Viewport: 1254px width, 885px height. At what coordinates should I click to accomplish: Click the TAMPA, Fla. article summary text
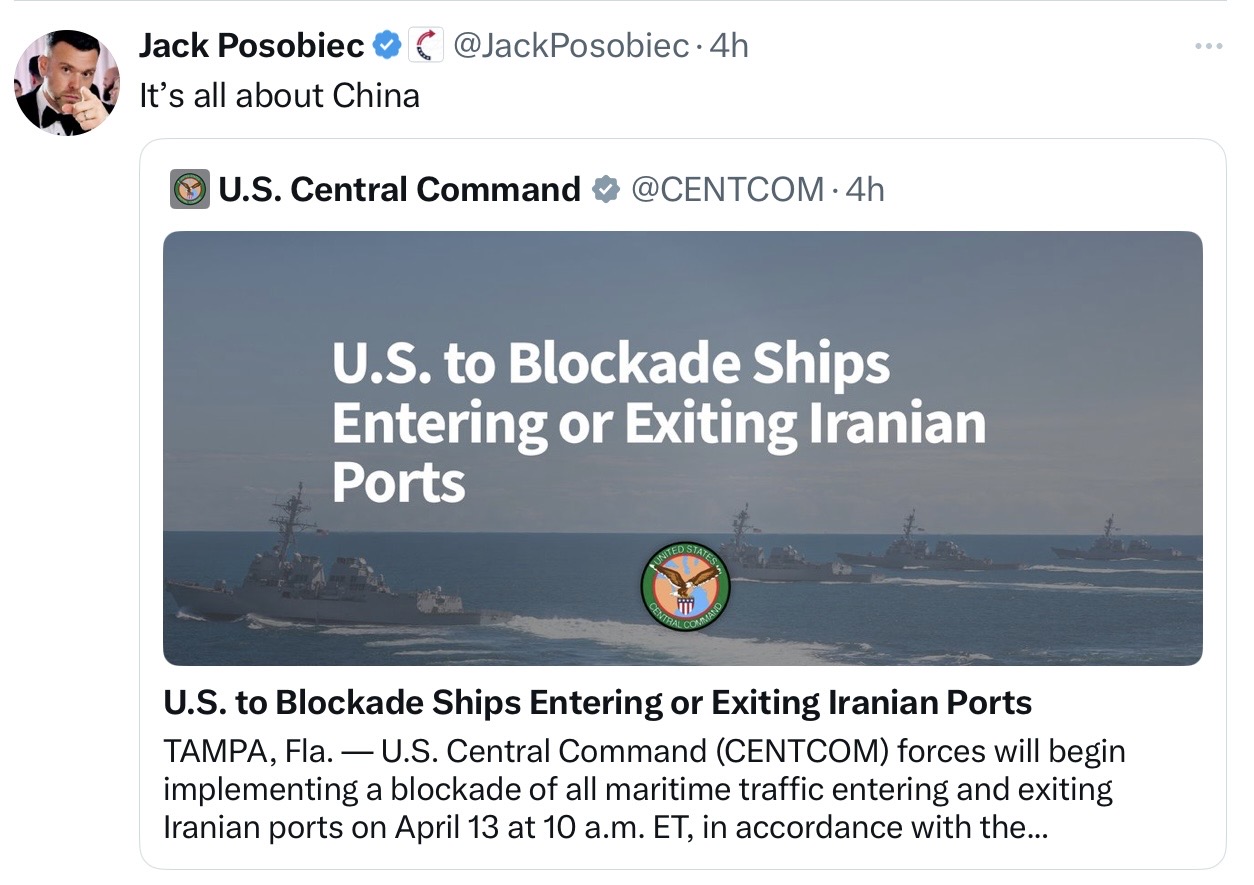640,789
